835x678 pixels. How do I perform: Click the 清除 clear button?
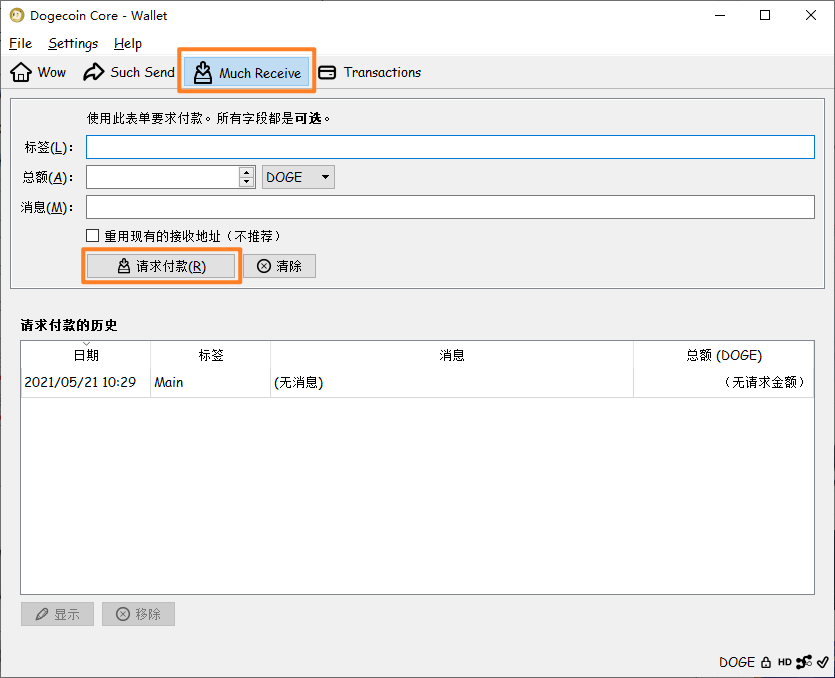[280, 266]
